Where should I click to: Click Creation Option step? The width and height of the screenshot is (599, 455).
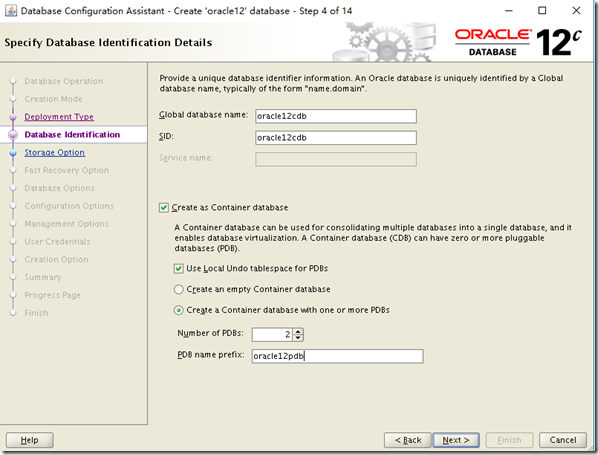(56, 259)
